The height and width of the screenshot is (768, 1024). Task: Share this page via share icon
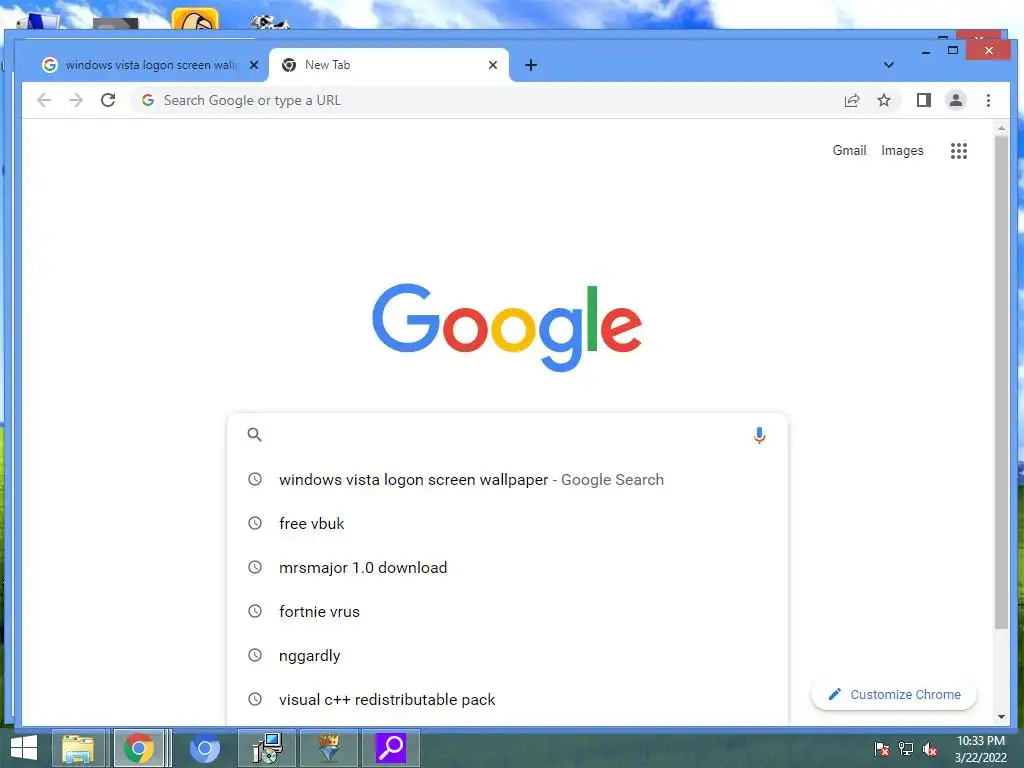click(852, 100)
